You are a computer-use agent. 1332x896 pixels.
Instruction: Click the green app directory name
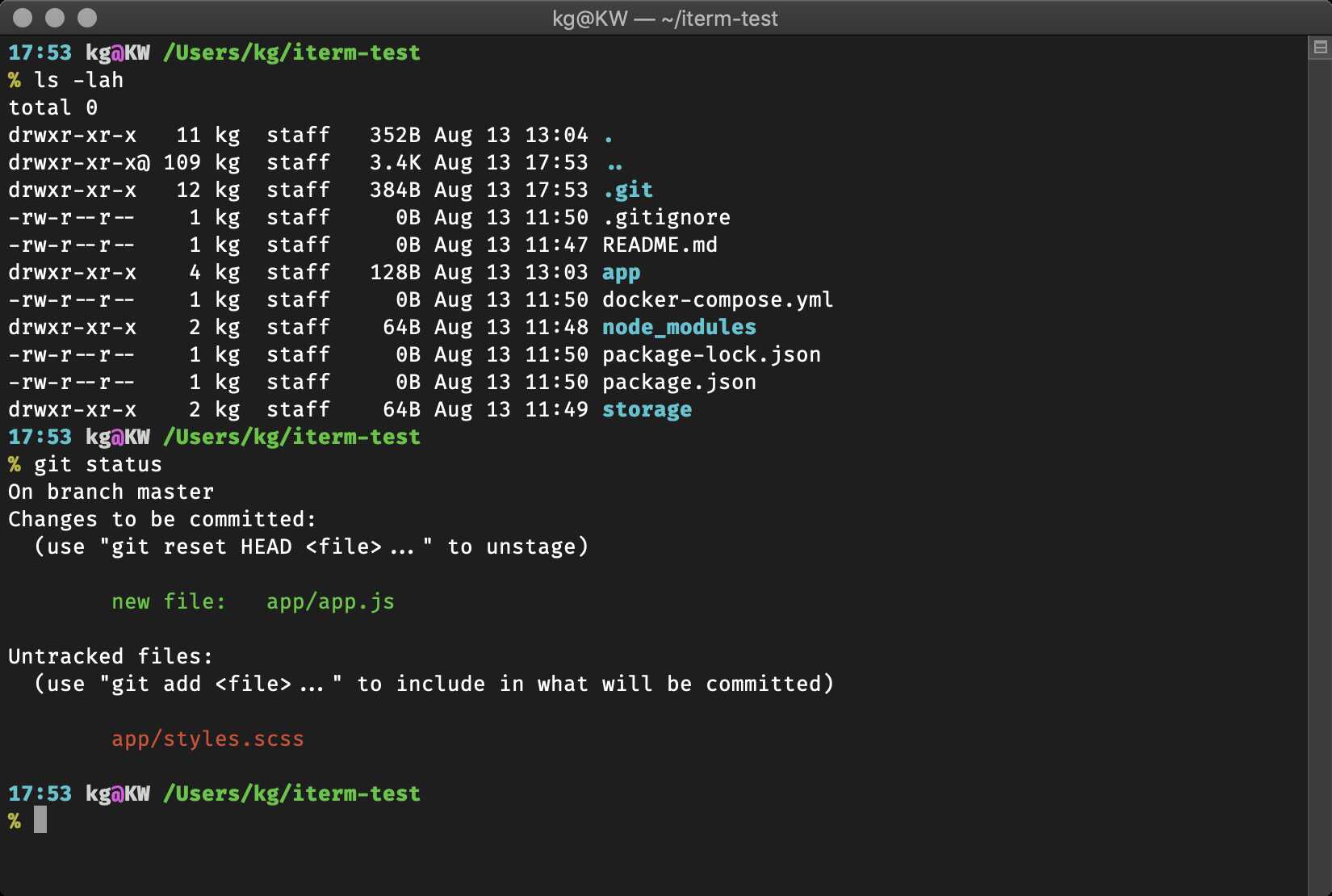coord(621,272)
